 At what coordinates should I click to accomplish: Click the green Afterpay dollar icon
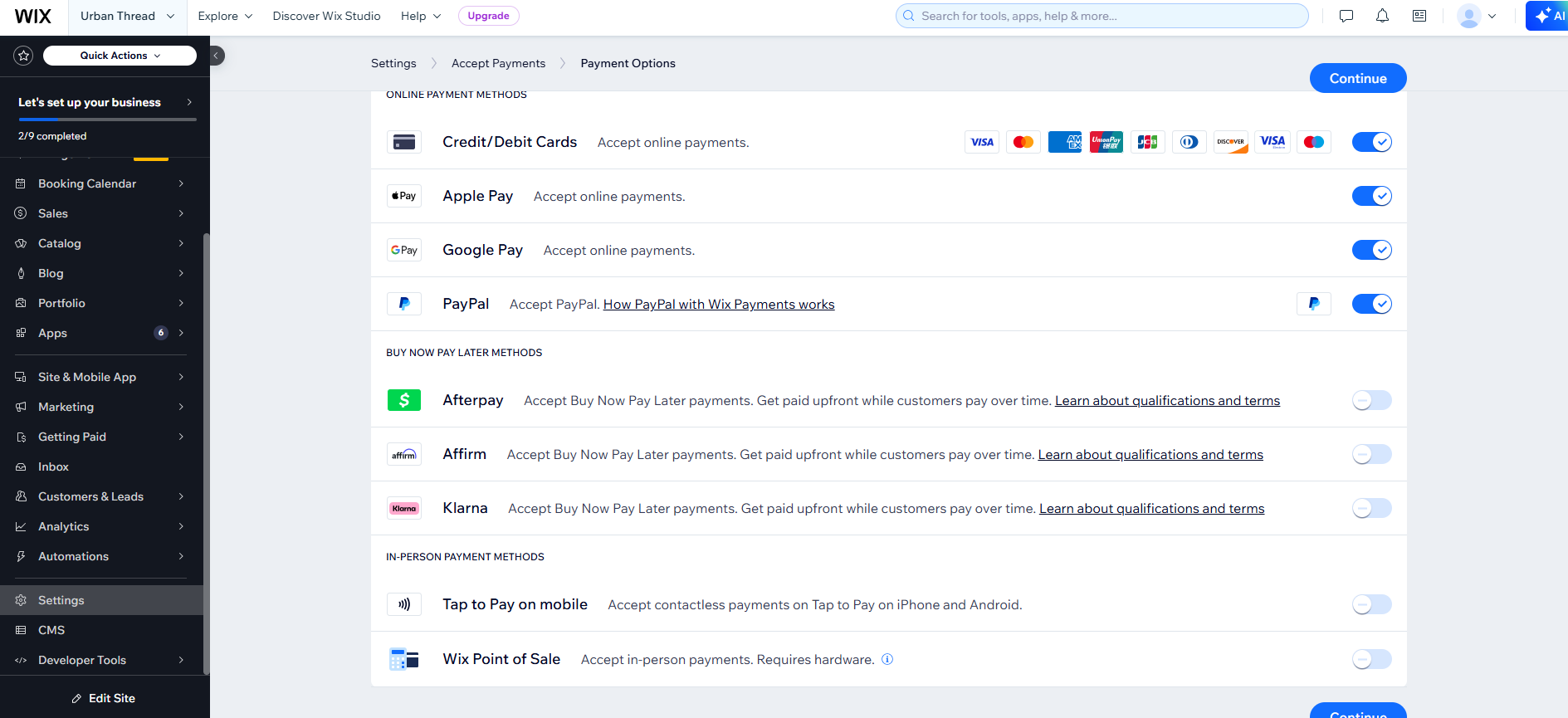tap(404, 400)
